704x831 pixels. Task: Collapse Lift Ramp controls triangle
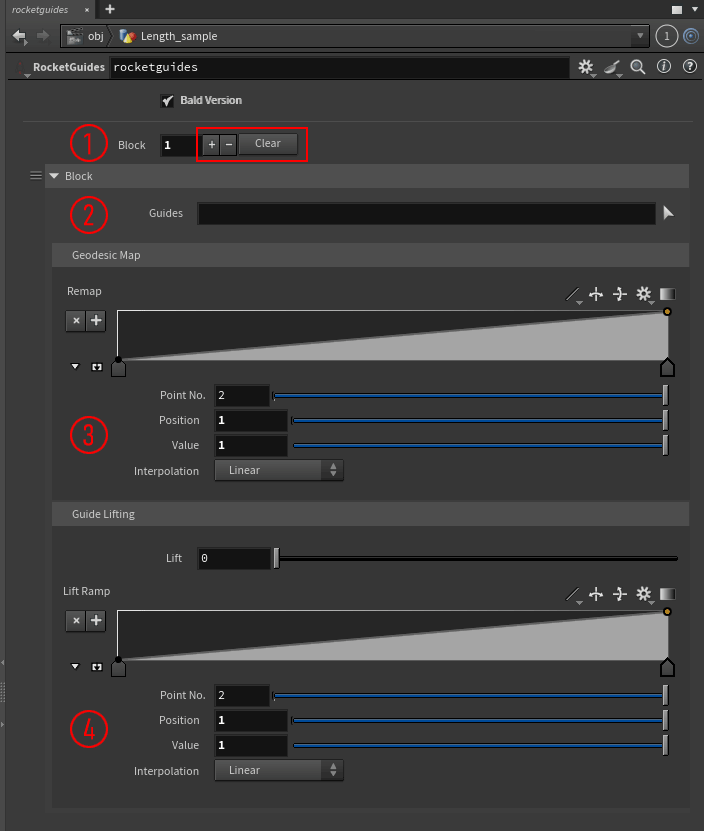(x=75, y=666)
